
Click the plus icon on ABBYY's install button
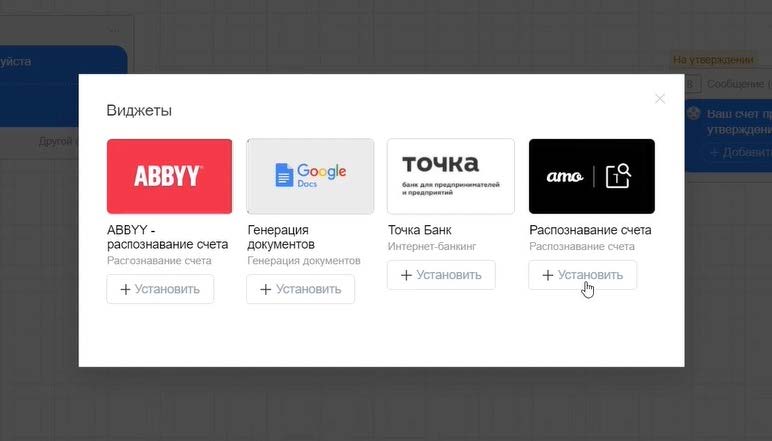125,289
